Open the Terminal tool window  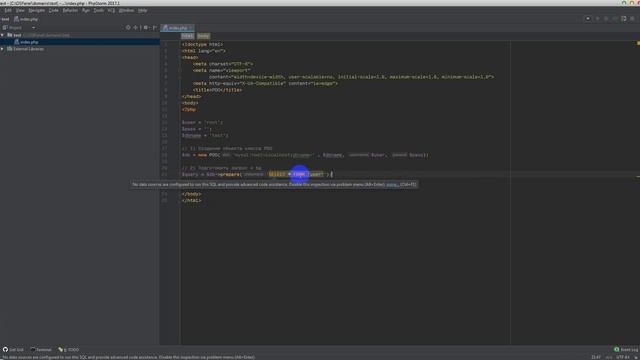(x=41, y=350)
